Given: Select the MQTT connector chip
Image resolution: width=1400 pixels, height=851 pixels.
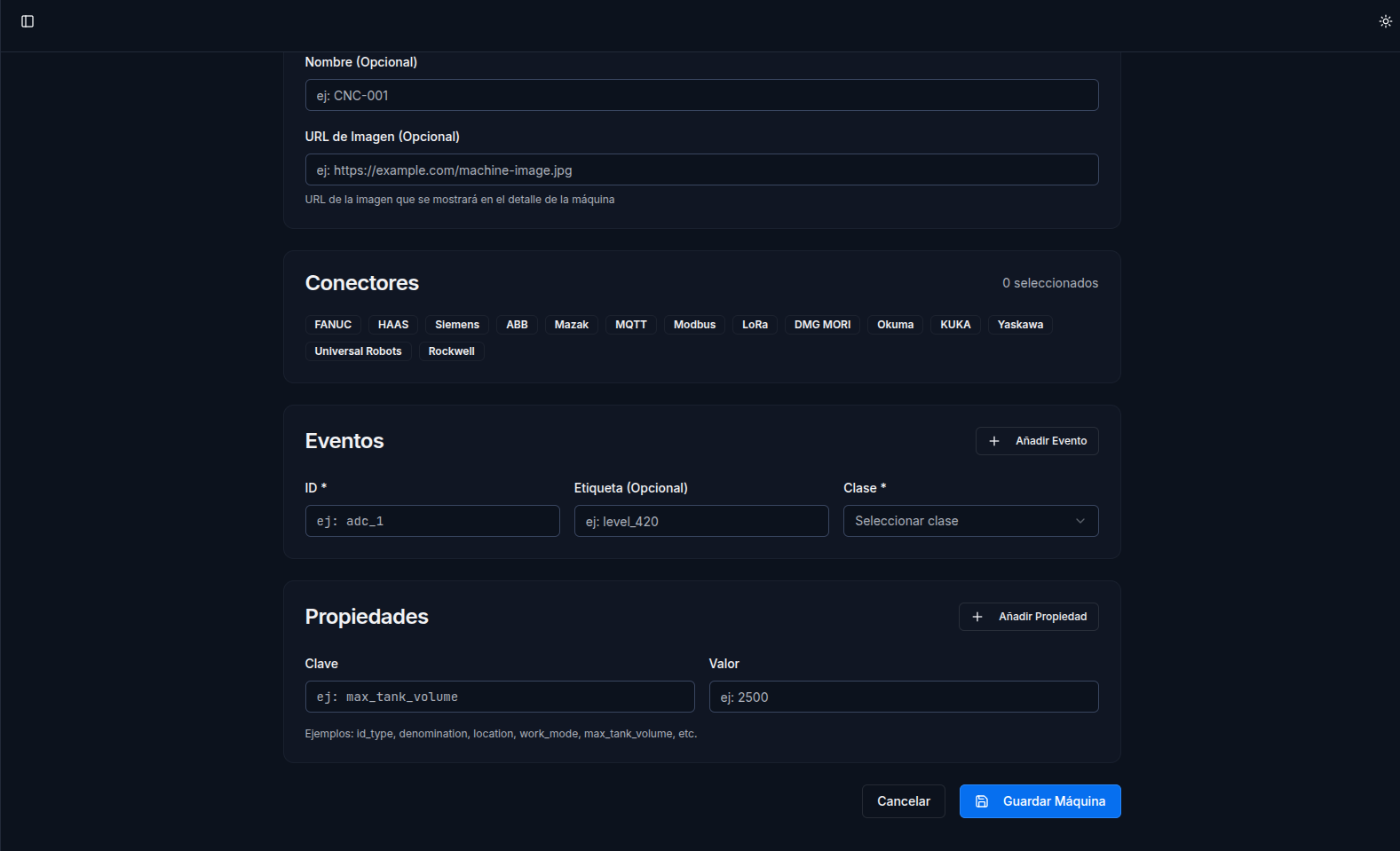Looking at the screenshot, I should [630, 325].
